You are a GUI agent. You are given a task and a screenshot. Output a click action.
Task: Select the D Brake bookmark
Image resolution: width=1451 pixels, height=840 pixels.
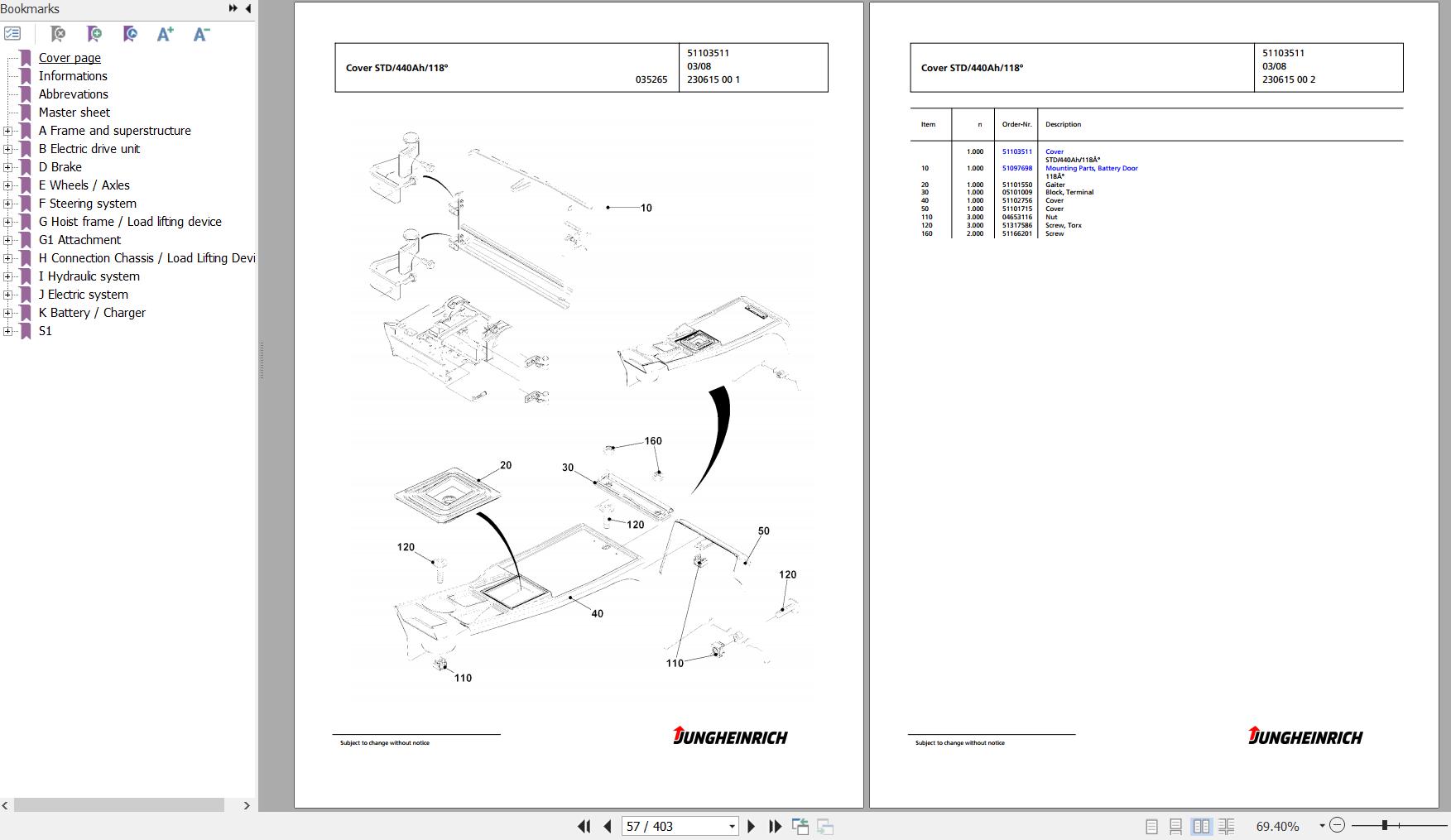60,167
